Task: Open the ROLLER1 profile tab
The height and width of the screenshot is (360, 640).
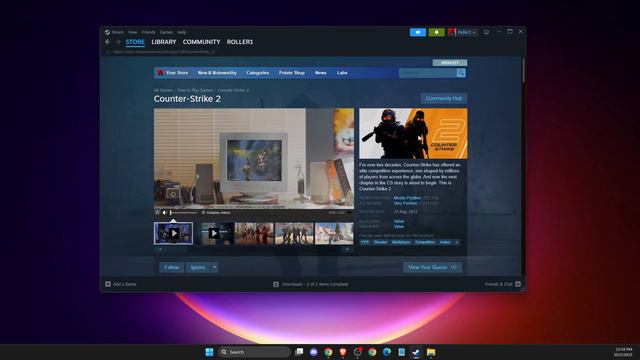Action: [x=240, y=42]
